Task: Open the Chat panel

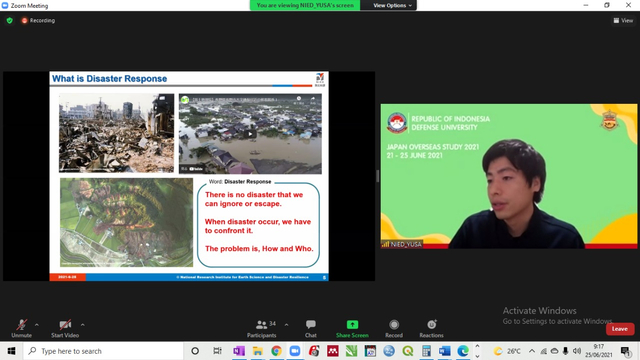Action: tap(311, 328)
